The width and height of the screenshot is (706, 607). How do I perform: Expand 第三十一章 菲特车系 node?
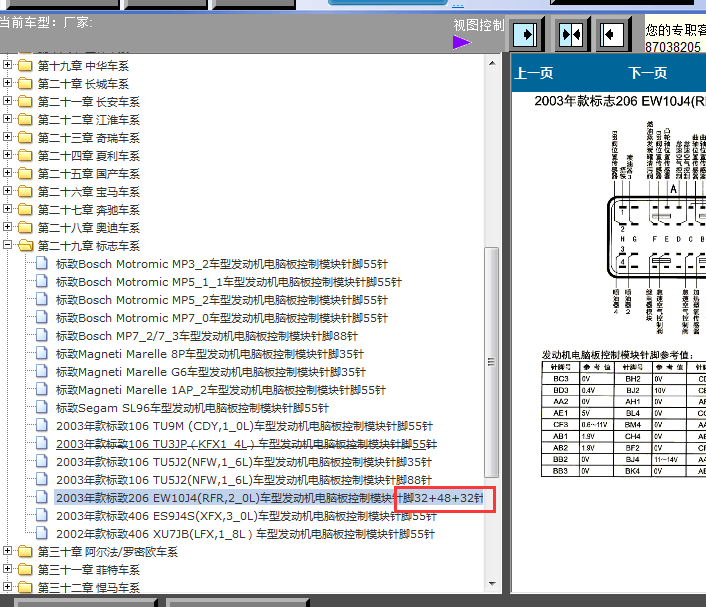point(7,569)
